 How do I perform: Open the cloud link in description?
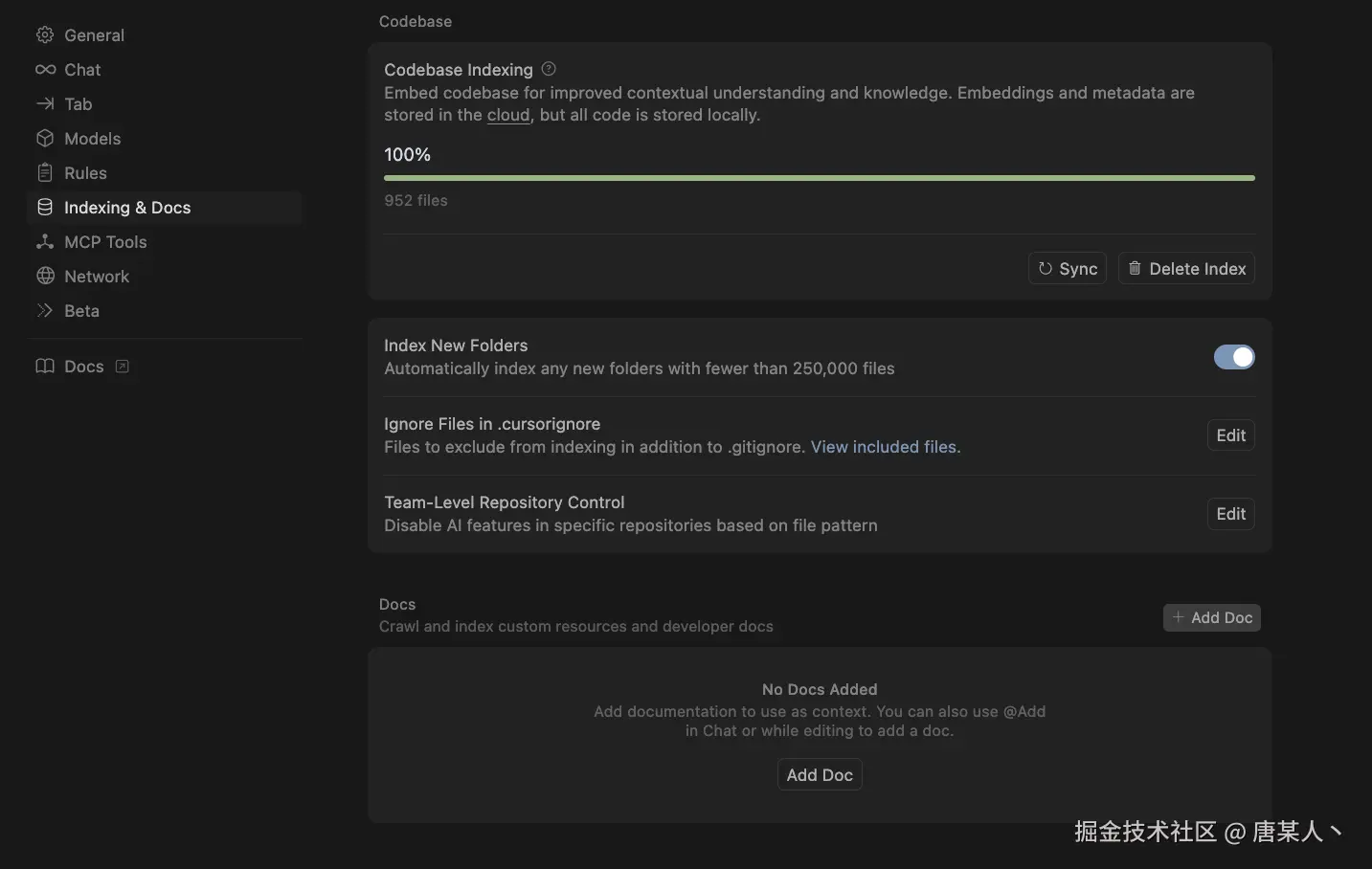click(507, 115)
